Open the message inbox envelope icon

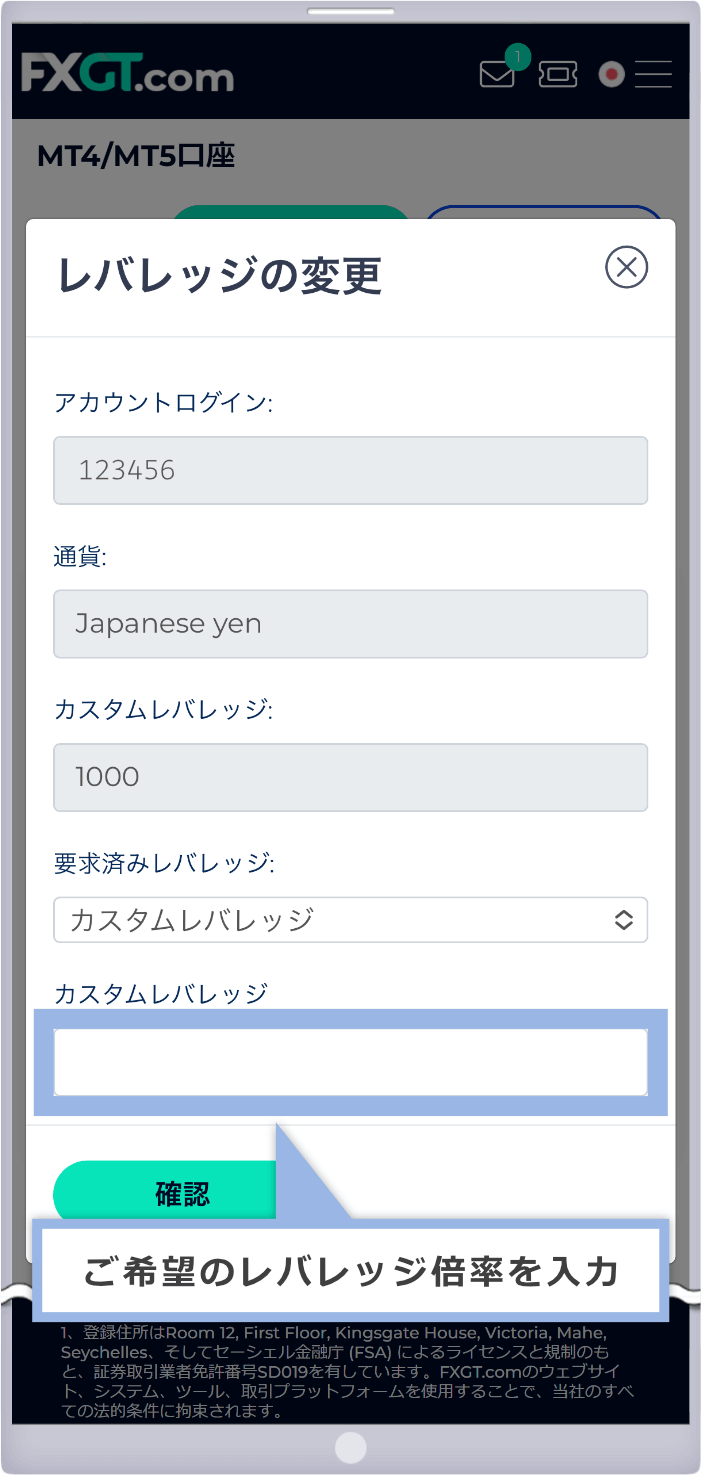(496, 74)
